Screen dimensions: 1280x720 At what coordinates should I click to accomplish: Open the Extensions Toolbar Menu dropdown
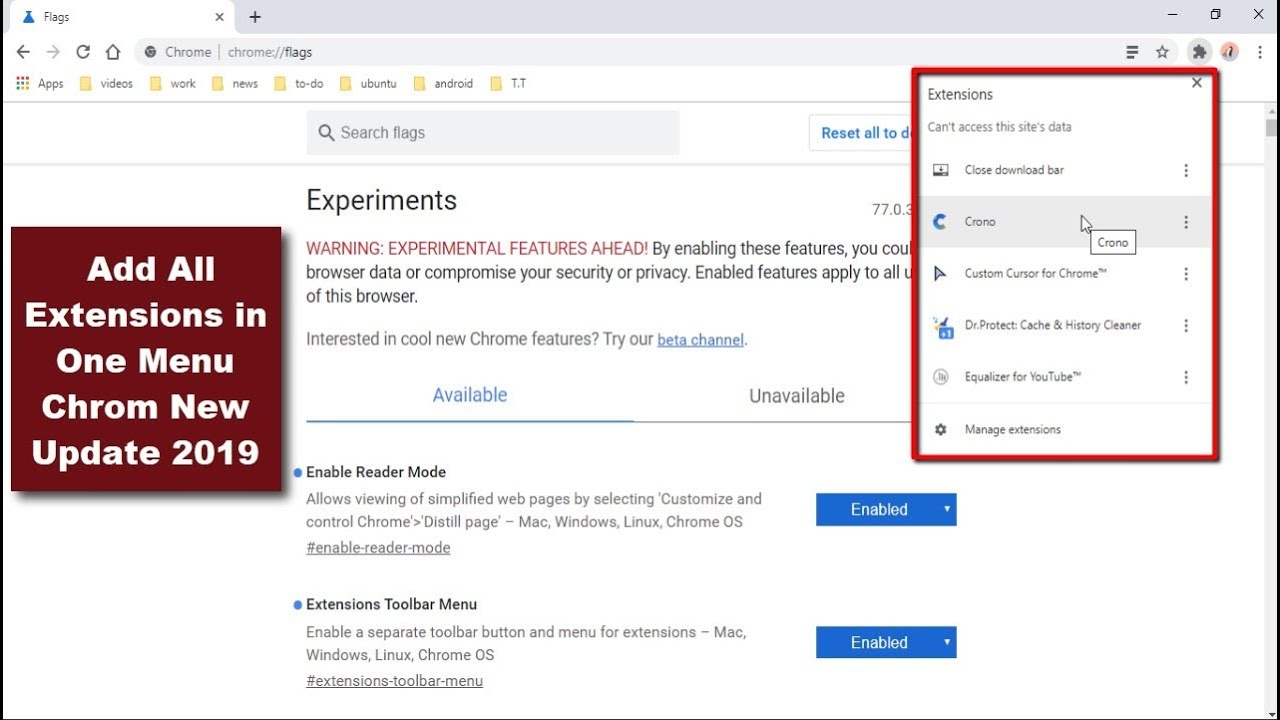pos(886,642)
